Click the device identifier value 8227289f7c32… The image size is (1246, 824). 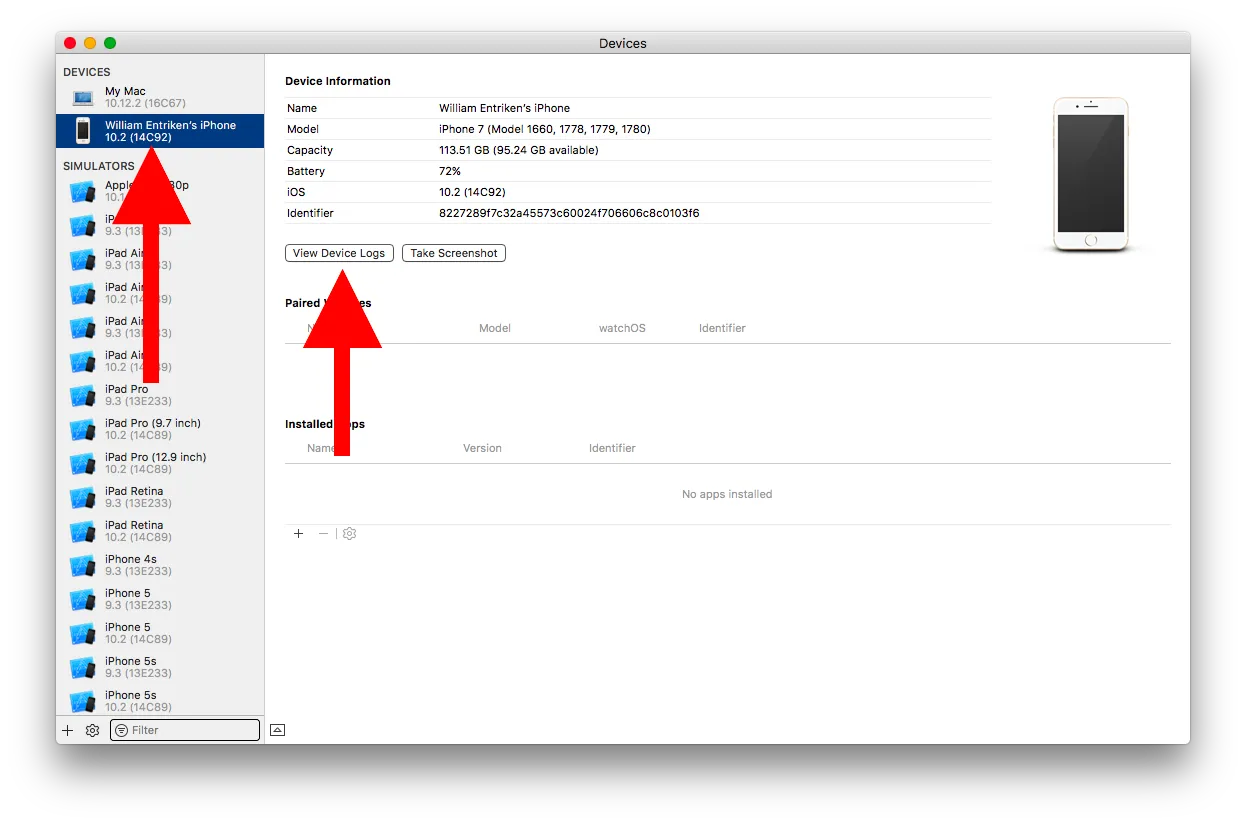pyautogui.click(x=569, y=213)
